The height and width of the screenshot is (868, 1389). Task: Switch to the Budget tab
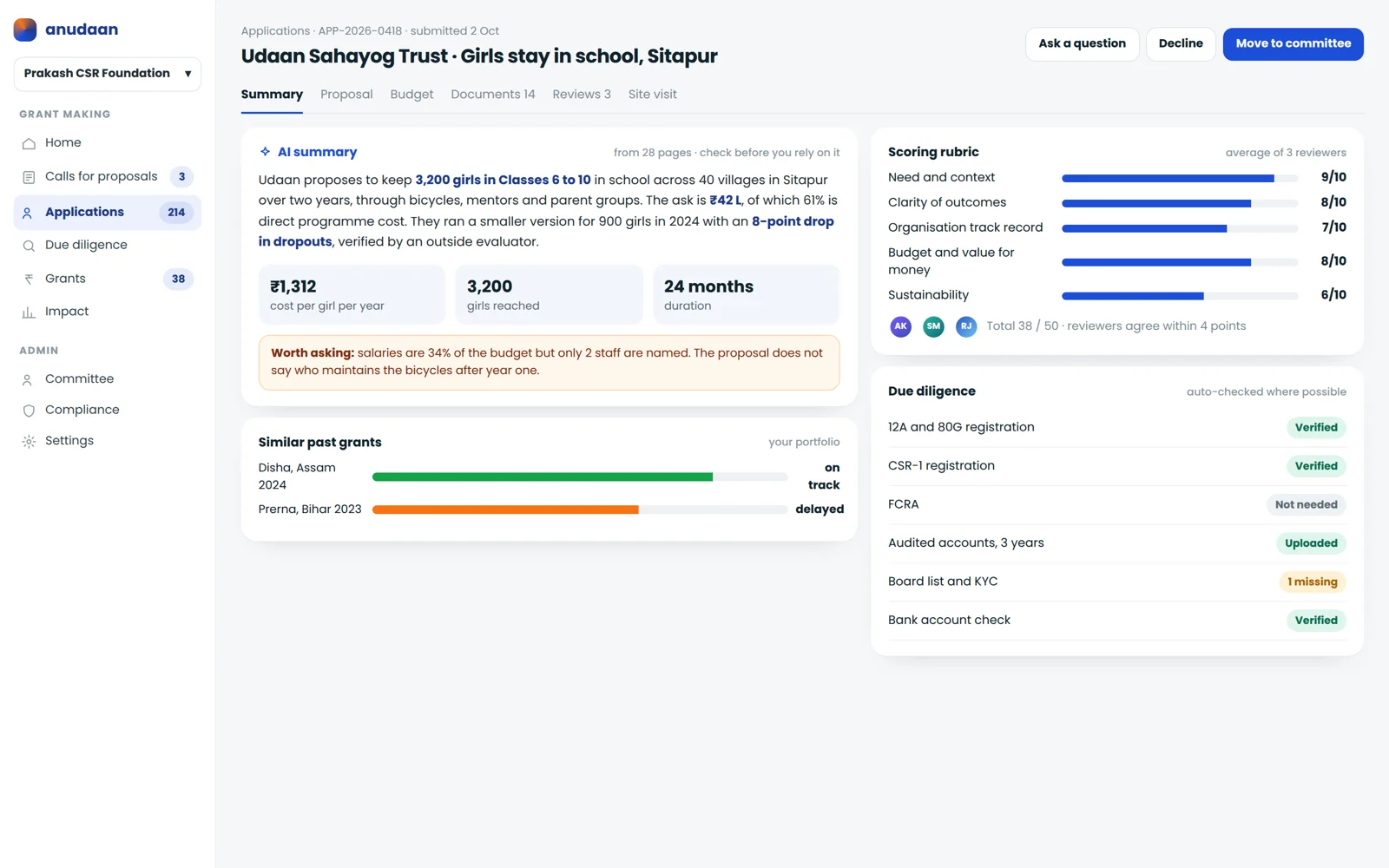[411, 95]
